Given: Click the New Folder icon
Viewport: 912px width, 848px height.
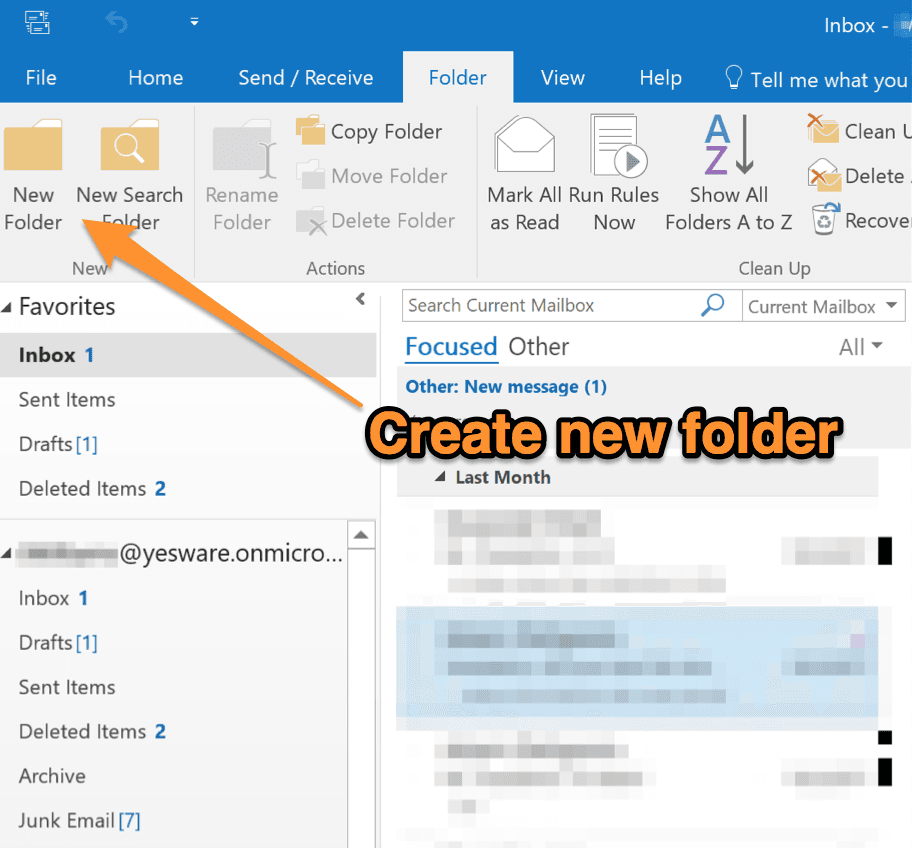Looking at the screenshot, I should [33, 148].
